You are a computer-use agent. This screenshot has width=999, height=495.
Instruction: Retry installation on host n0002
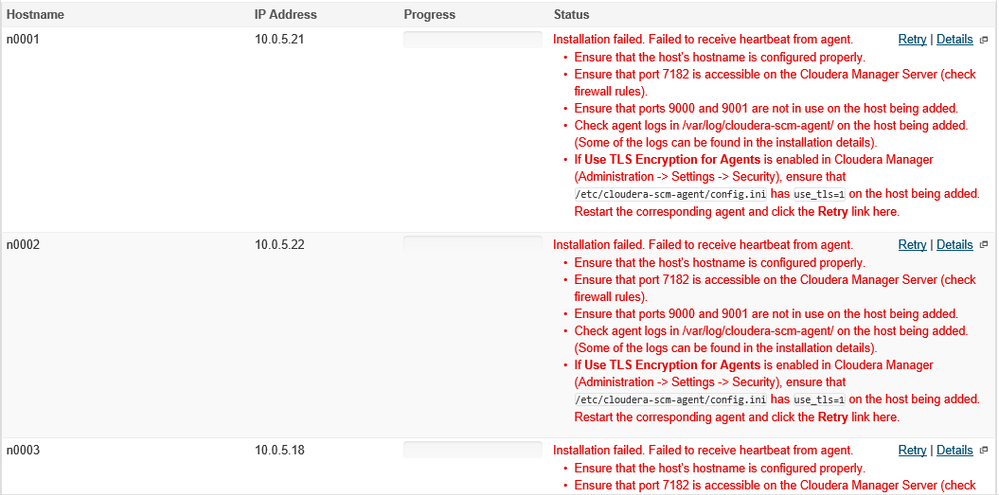pyautogui.click(x=912, y=245)
